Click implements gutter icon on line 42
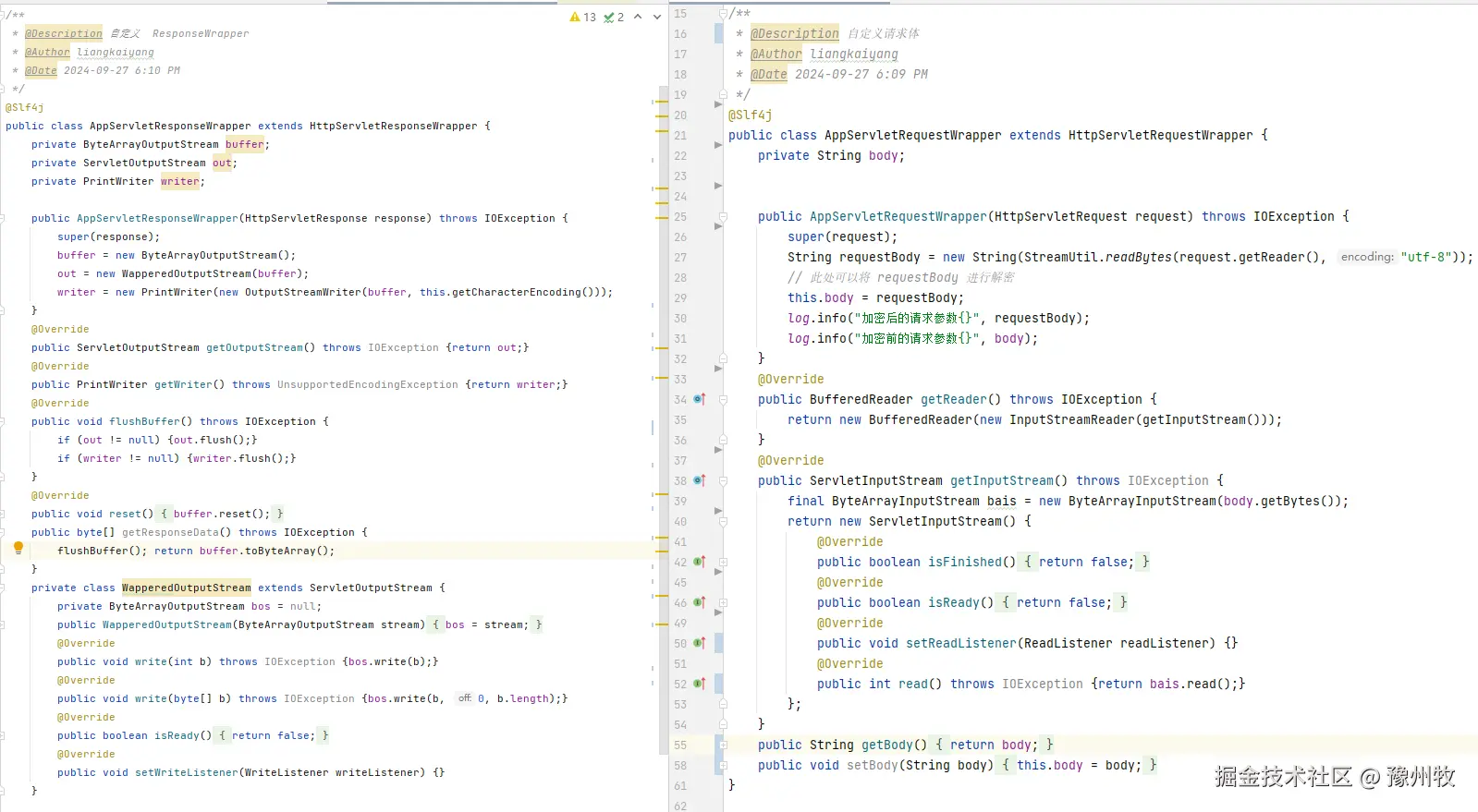 pyautogui.click(x=700, y=562)
